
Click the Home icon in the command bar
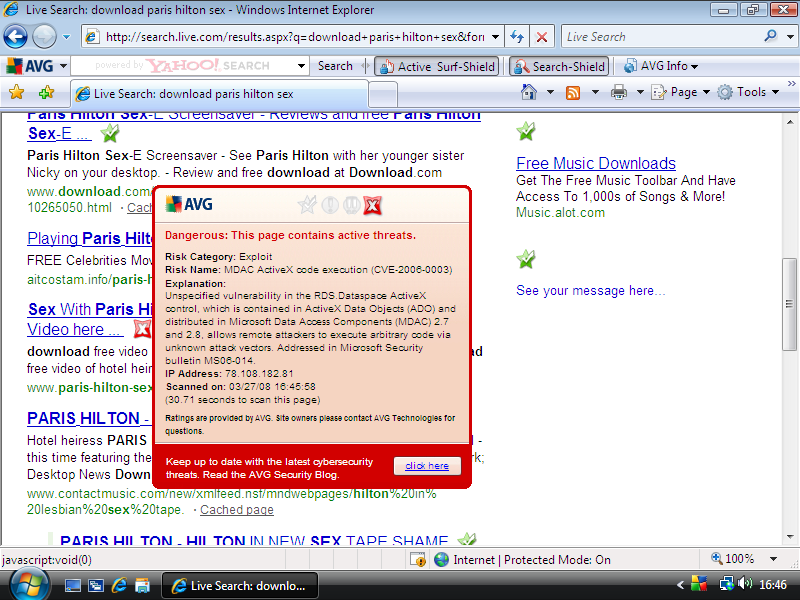tap(529, 92)
